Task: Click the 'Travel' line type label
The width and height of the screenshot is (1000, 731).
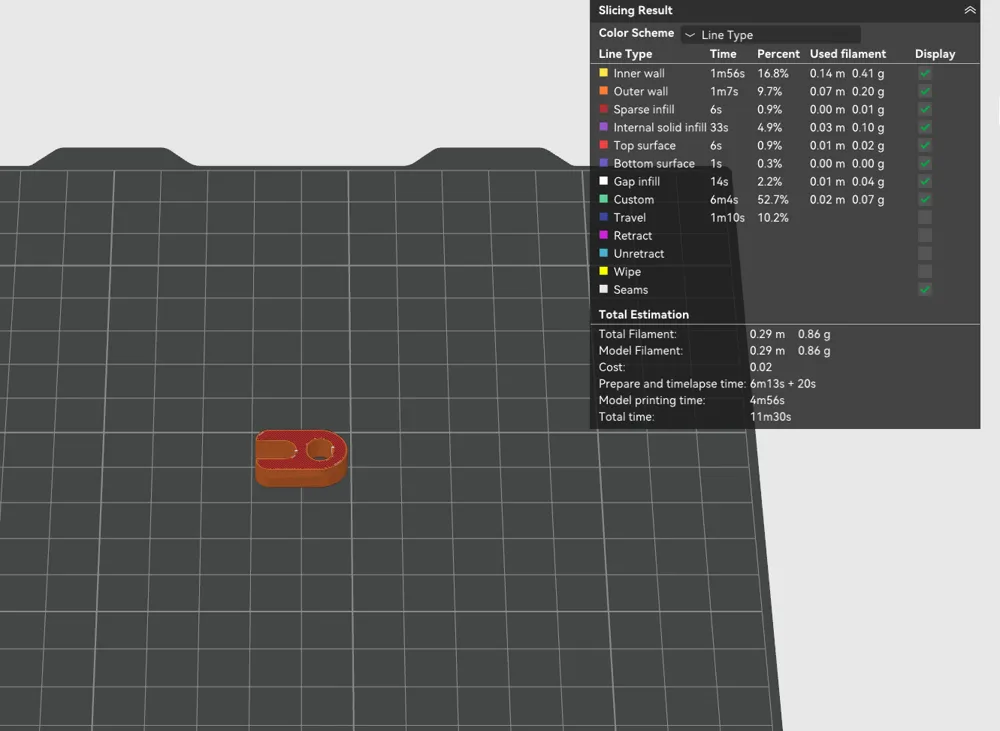Action: pyautogui.click(x=629, y=218)
